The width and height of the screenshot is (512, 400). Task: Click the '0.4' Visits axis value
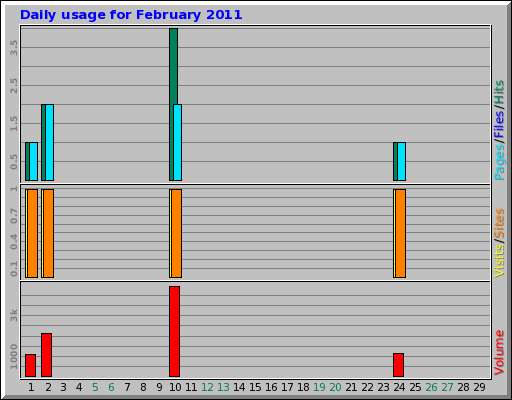click(14, 242)
